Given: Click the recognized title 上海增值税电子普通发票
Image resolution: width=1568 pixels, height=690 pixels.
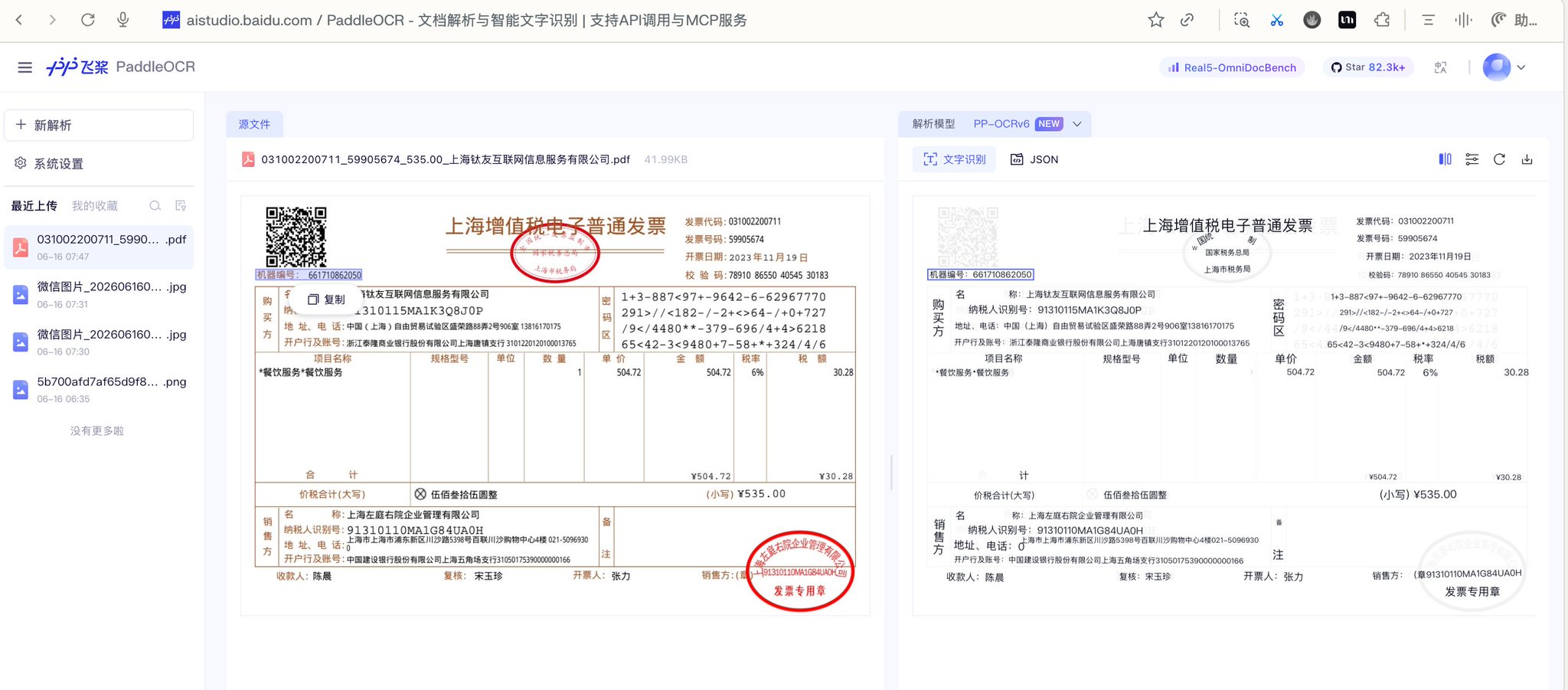Looking at the screenshot, I should click(1227, 225).
